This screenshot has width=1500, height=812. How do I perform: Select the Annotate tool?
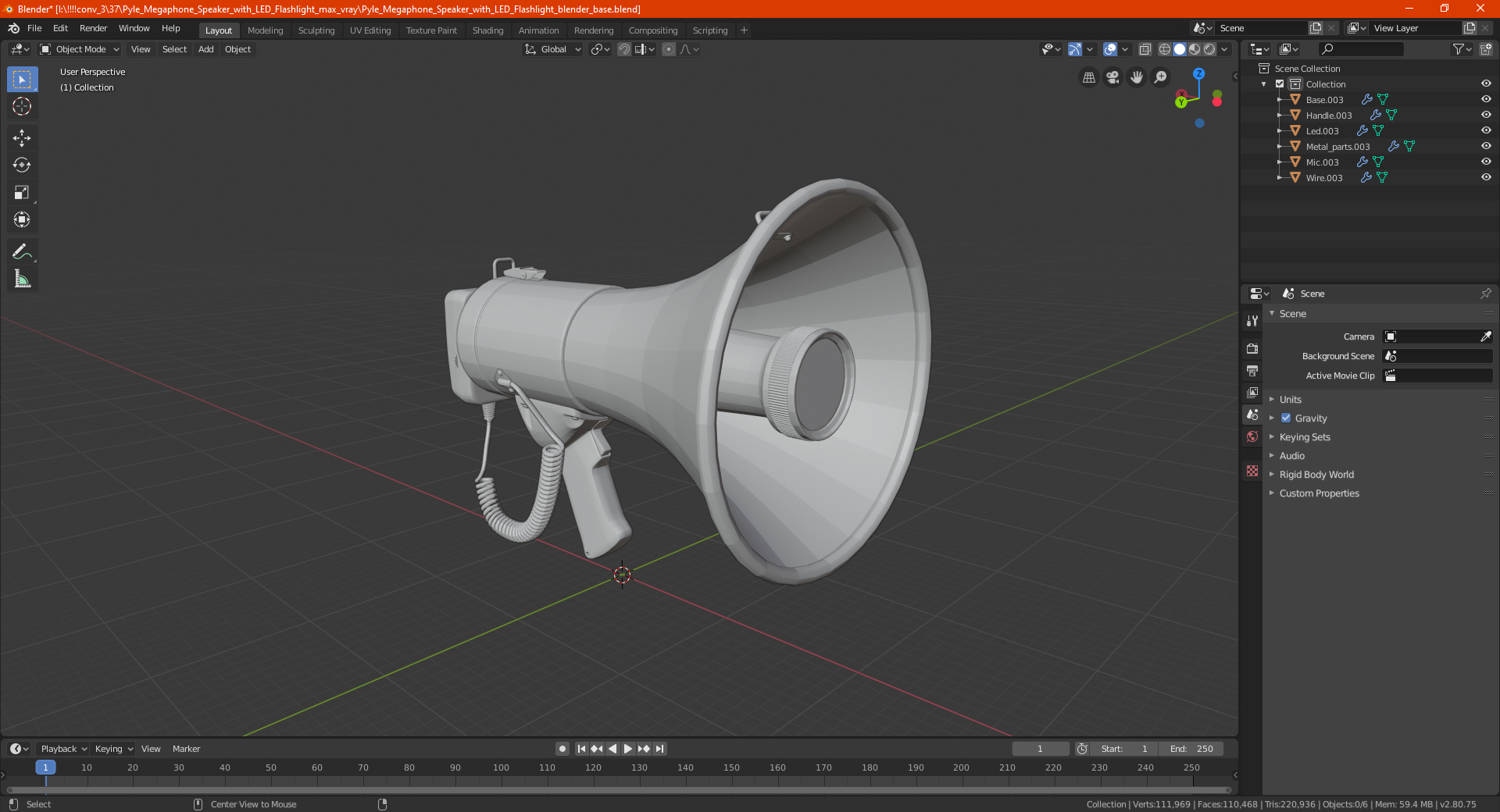point(22,251)
